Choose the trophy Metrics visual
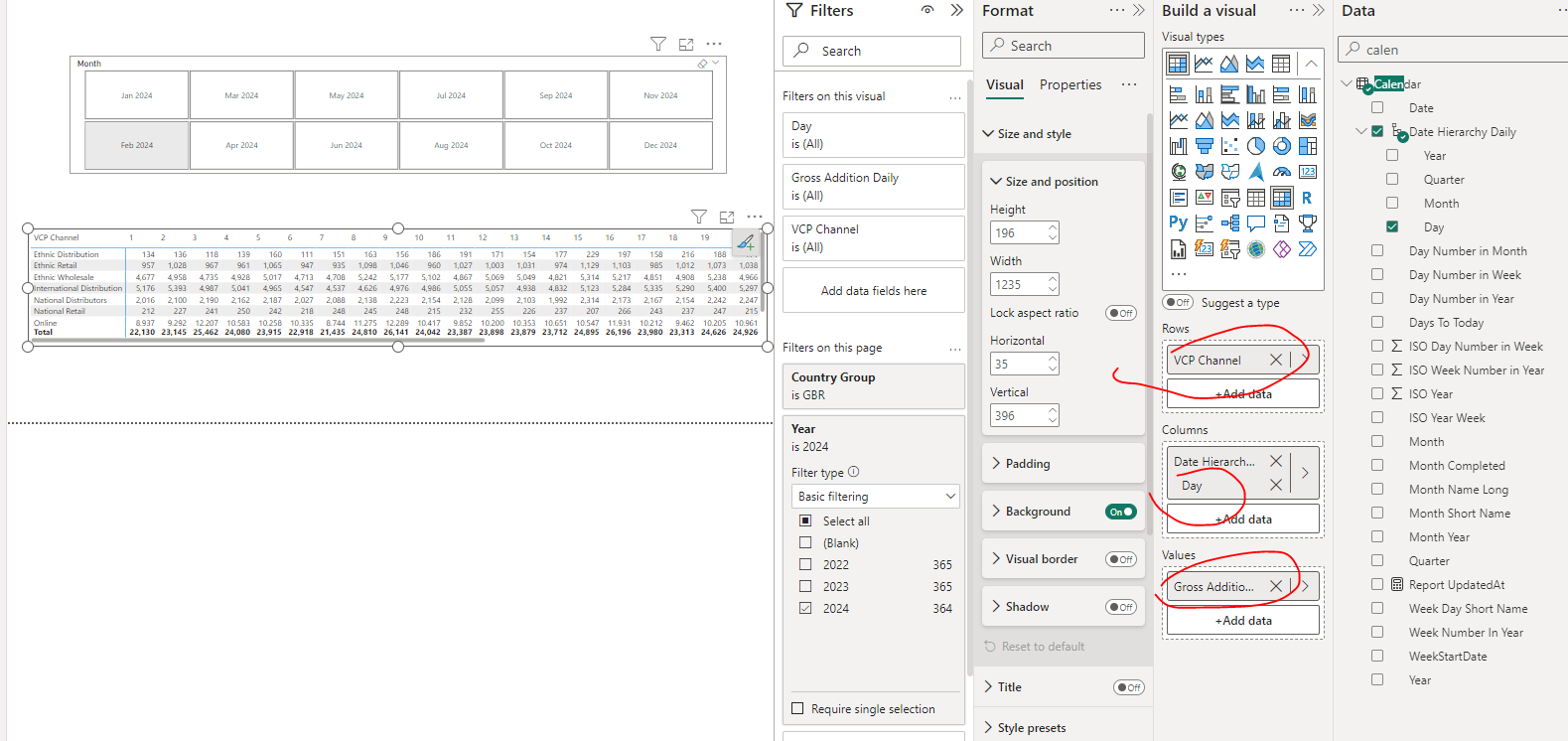 [x=1308, y=223]
